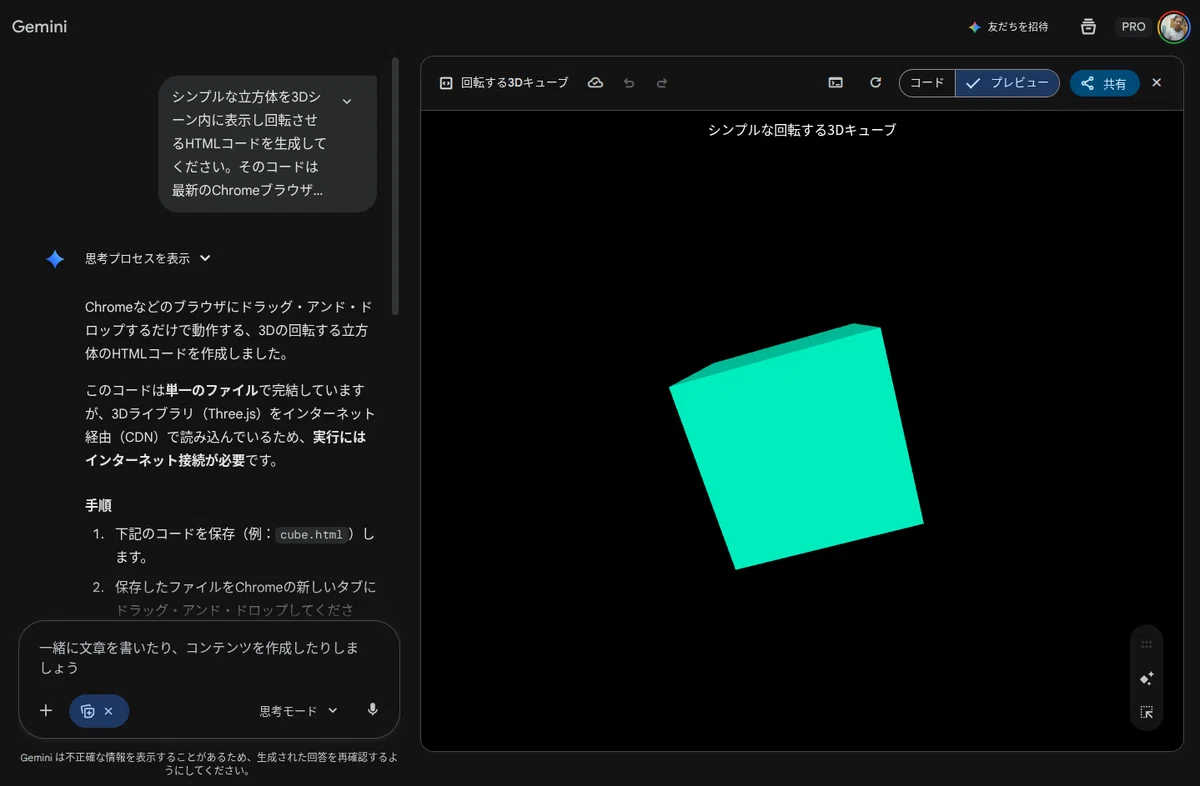Click the 手順 heading text
Viewport: 1200px width, 786px height.
coord(99,506)
